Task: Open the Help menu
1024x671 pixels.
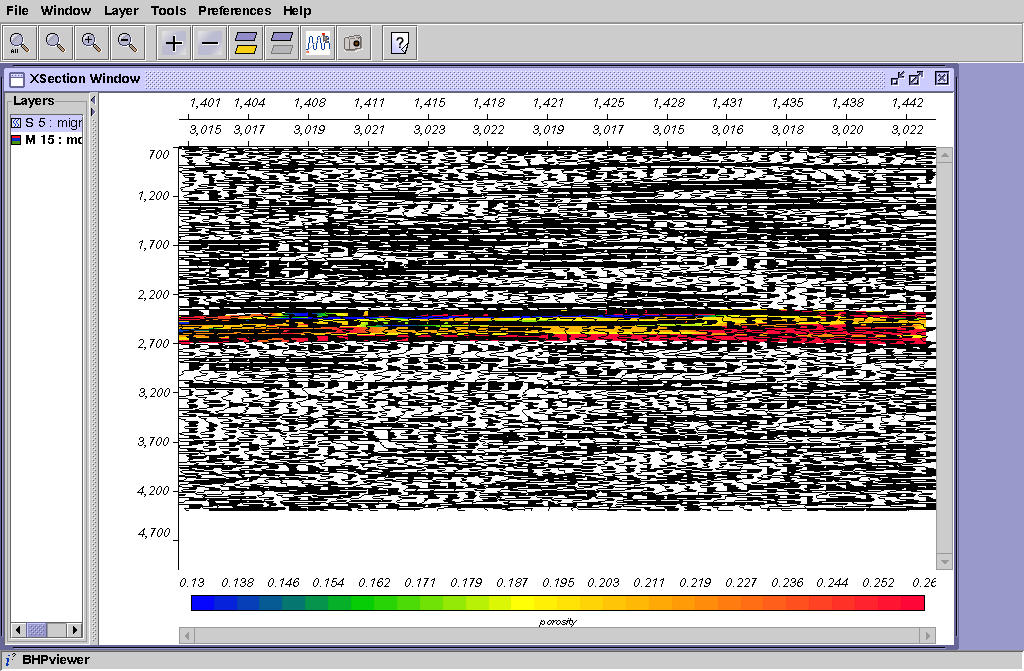Action: coord(297,10)
